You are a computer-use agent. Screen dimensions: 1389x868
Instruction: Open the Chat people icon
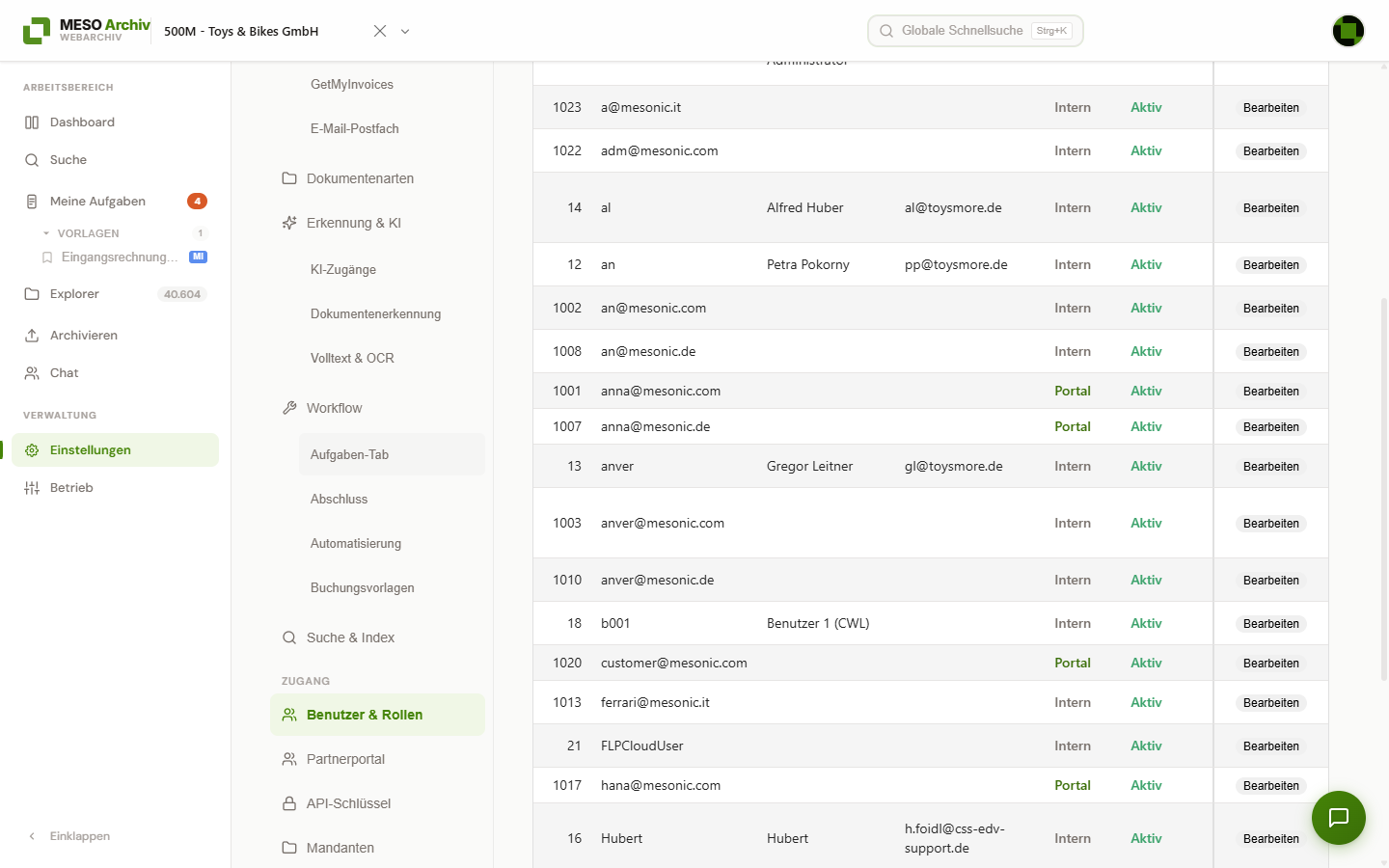pyautogui.click(x=32, y=373)
